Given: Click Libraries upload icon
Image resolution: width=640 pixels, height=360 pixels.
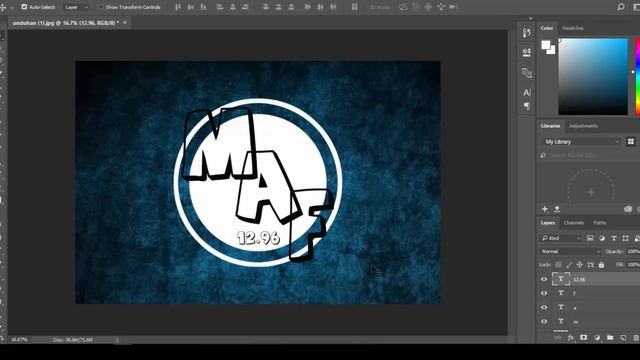Looking at the screenshot, I should (557, 209).
